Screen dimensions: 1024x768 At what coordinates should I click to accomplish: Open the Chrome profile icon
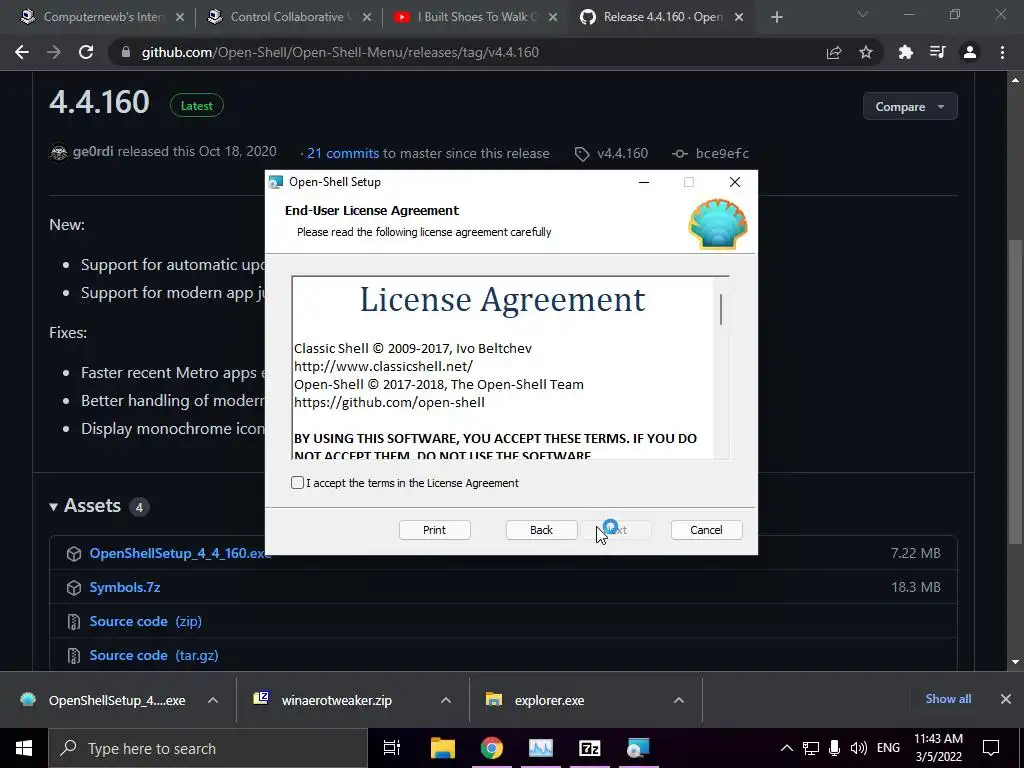point(970,52)
